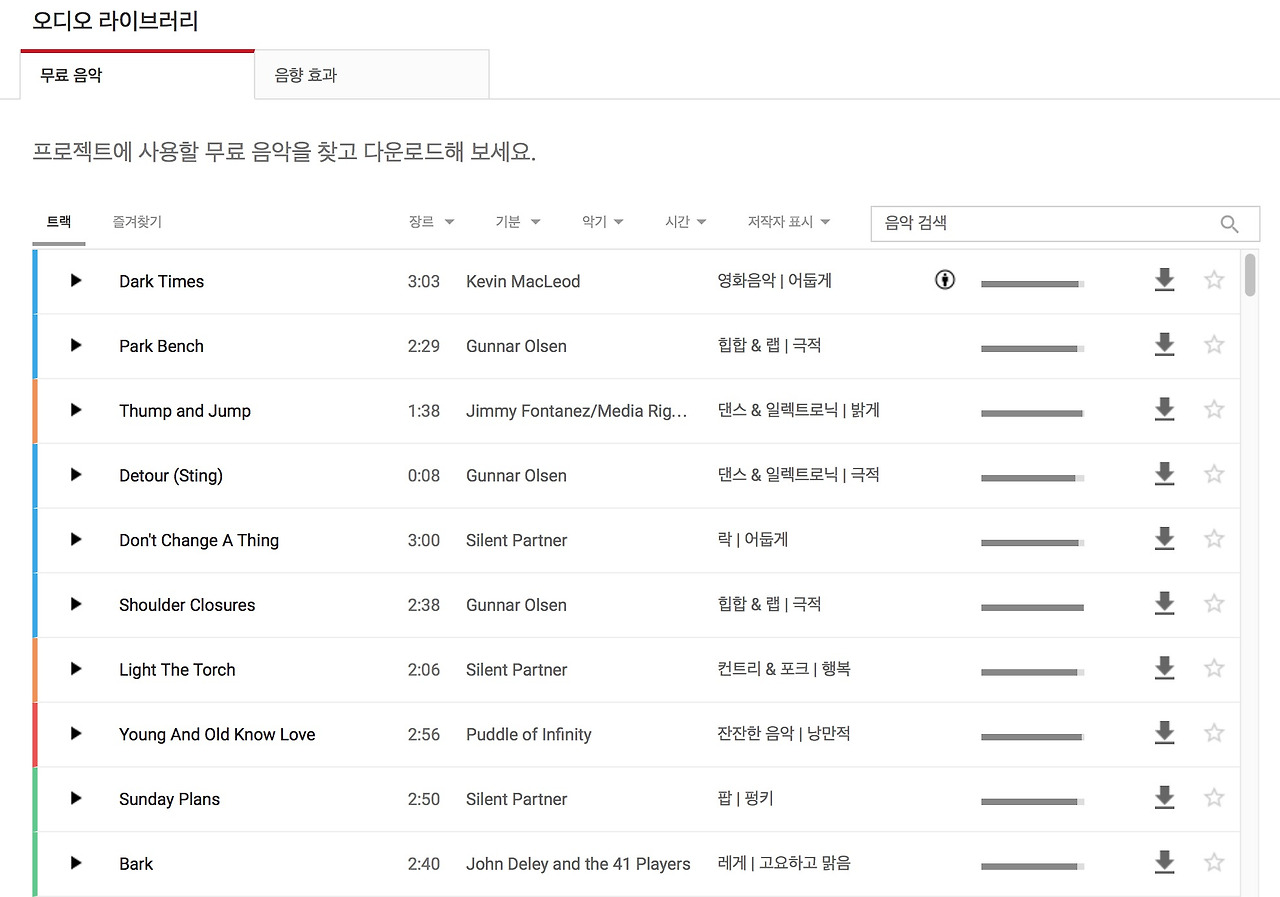Screen dimensions: 1280x897
Task: Download the Dark Times track
Action: tap(1164, 280)
